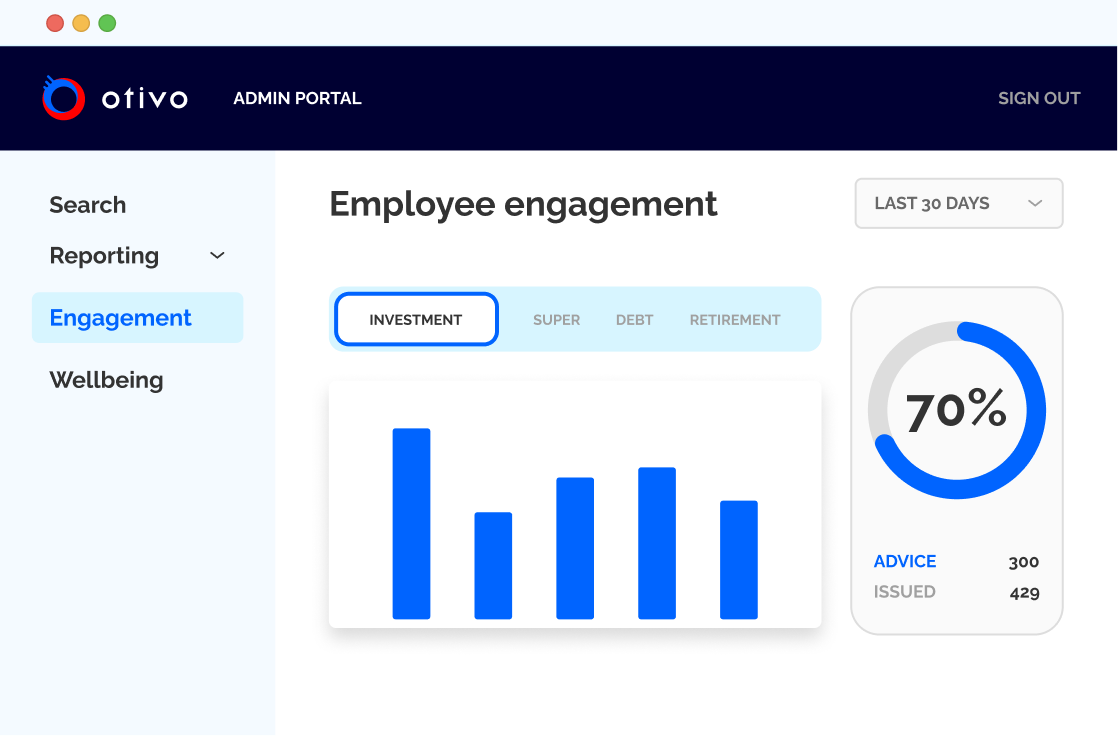Viewport: 1118px width, 736px height.
Task: Select the rightmost bar in the chart
Action: (x=737, y=558)
